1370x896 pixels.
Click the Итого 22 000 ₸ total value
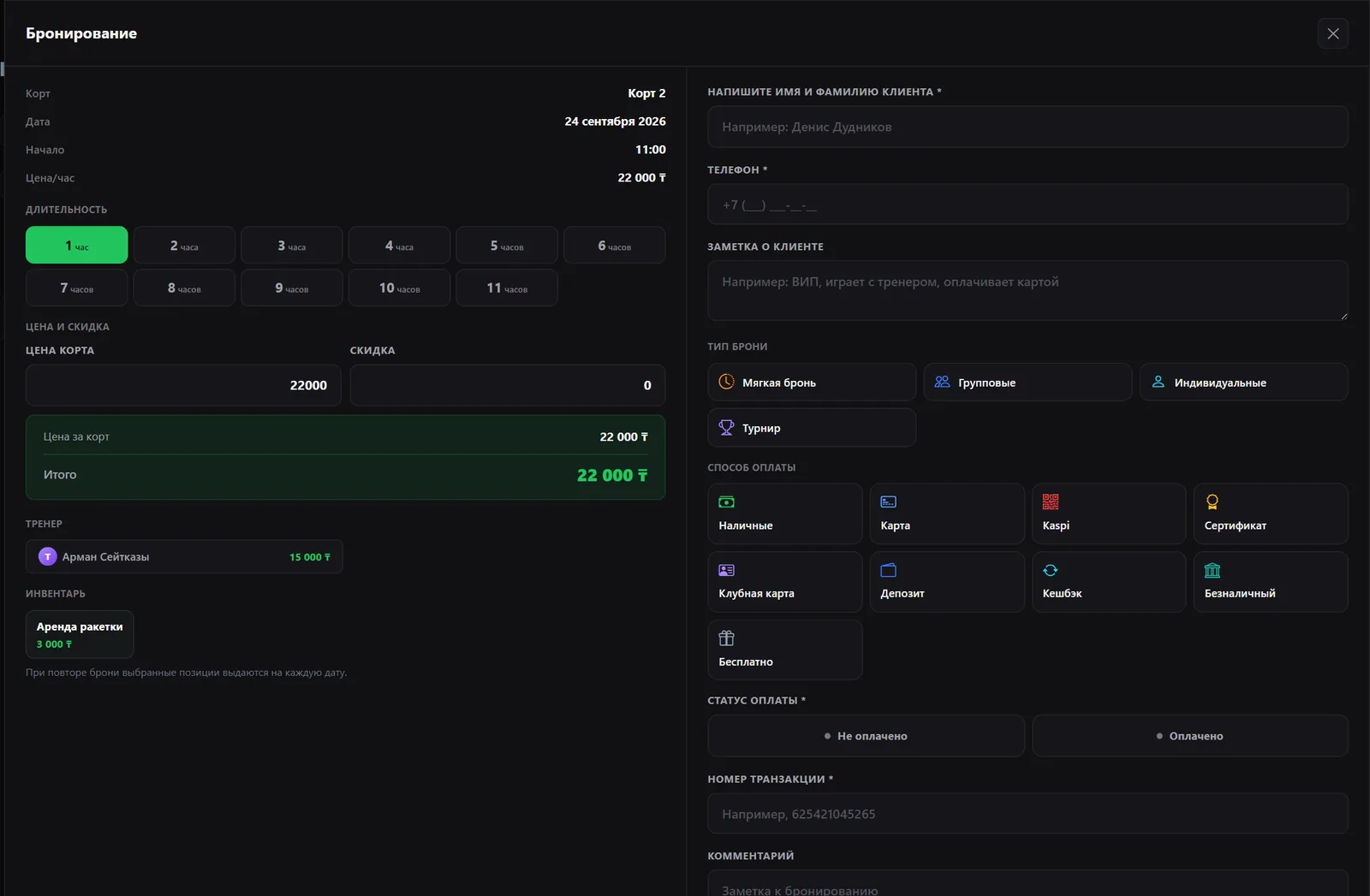(612, 475)
